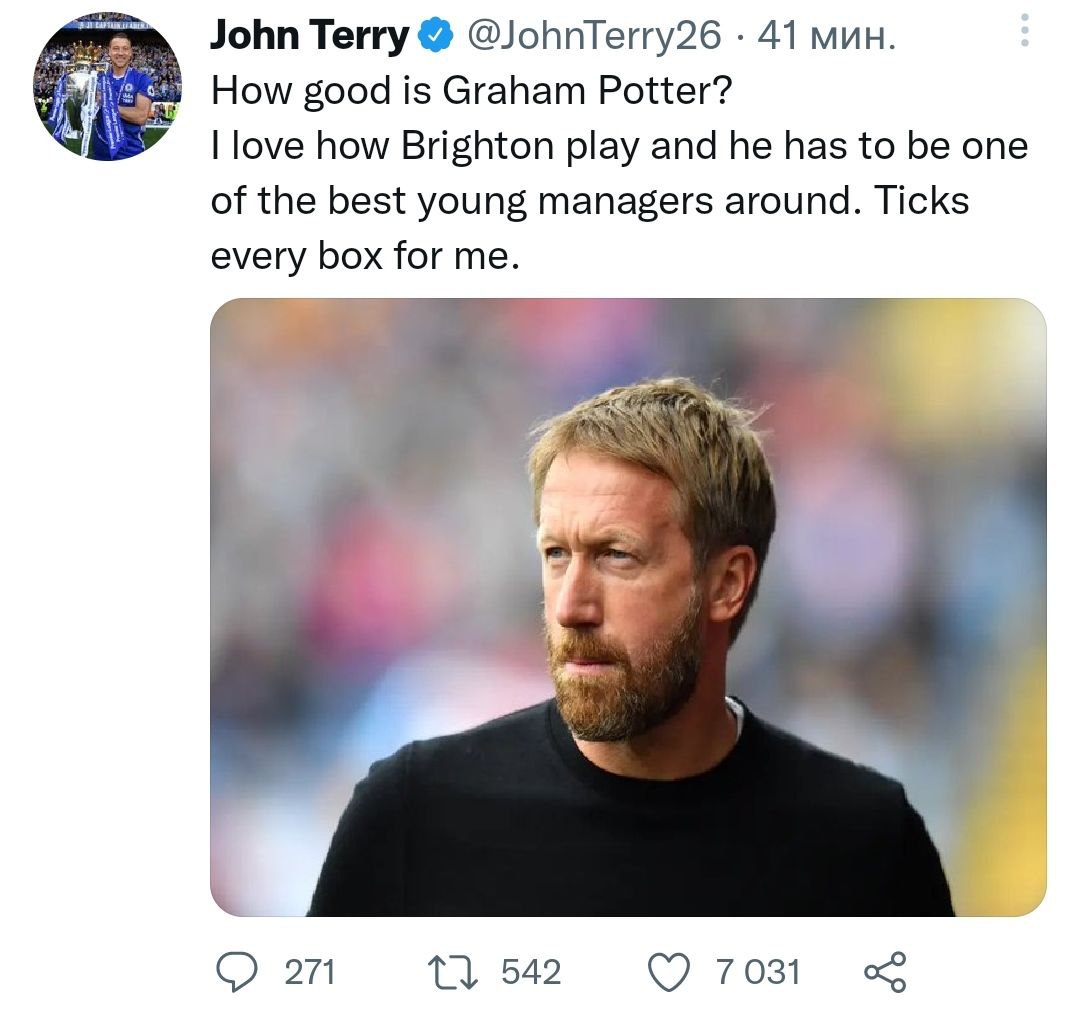
Task: Click the display name "John Terry"
Action: (x=309, y=37)
